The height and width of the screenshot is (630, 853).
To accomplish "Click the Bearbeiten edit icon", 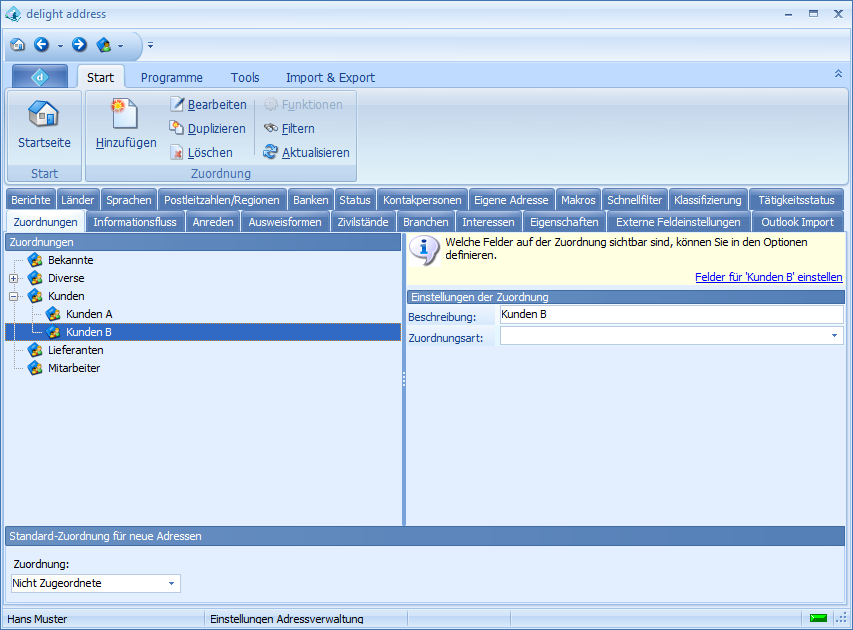I will (x=177, y=105).
